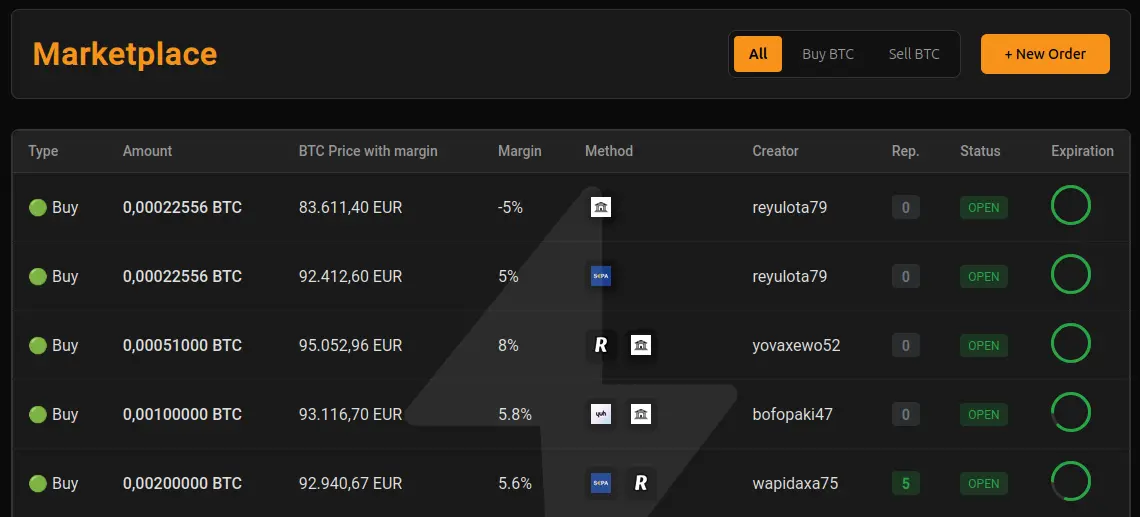Image resolution: width=1140 pixels, height=517 pixels.
Task: Click bank icon in yovaxewo52's order
Action: [641, 345]
